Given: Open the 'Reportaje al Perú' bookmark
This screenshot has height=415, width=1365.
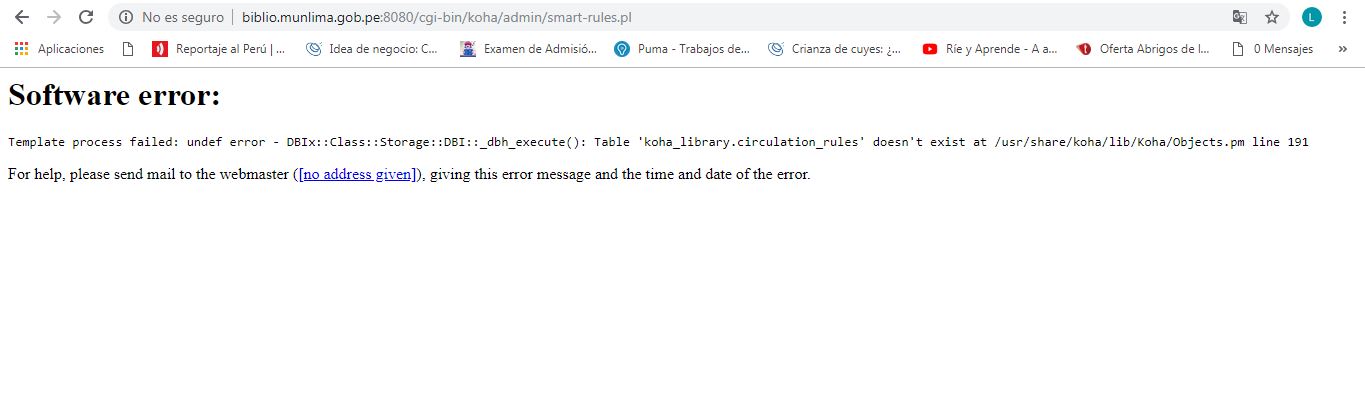Looking at the screenshot, I should point(219,49).
